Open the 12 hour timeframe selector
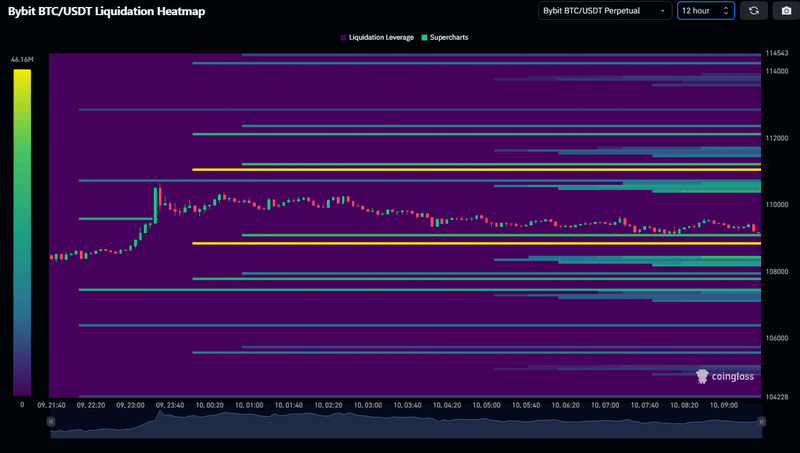The width and height of the screenshot is (800, 453). click(x=706, y=11)
